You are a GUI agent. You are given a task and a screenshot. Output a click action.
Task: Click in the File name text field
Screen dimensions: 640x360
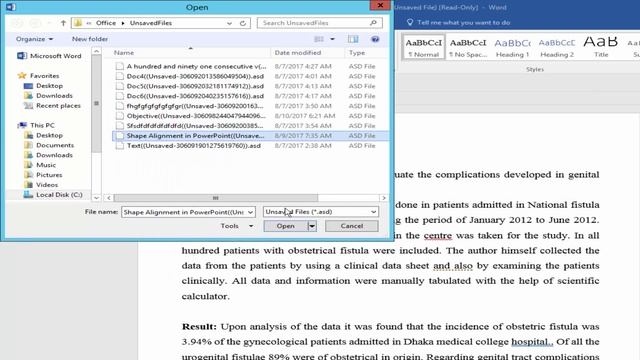coord(184,212)
